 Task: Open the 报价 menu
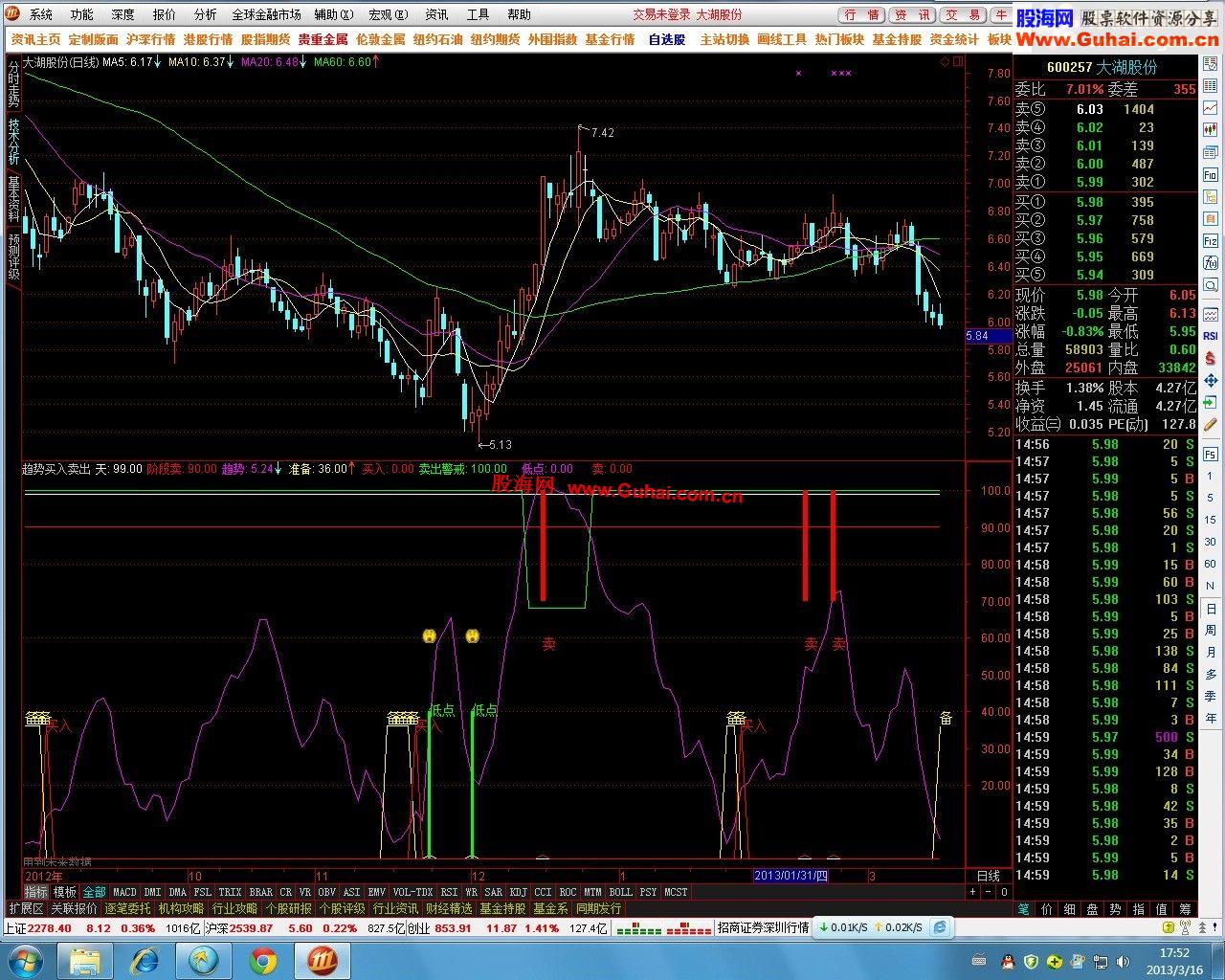point(164,14)
